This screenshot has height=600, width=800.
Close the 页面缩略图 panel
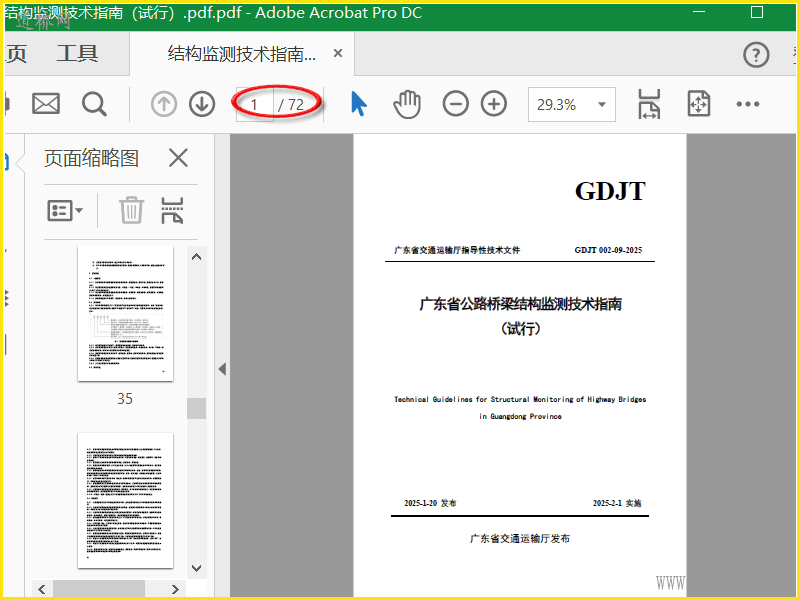pyautogui.click(x=178, y=158)
